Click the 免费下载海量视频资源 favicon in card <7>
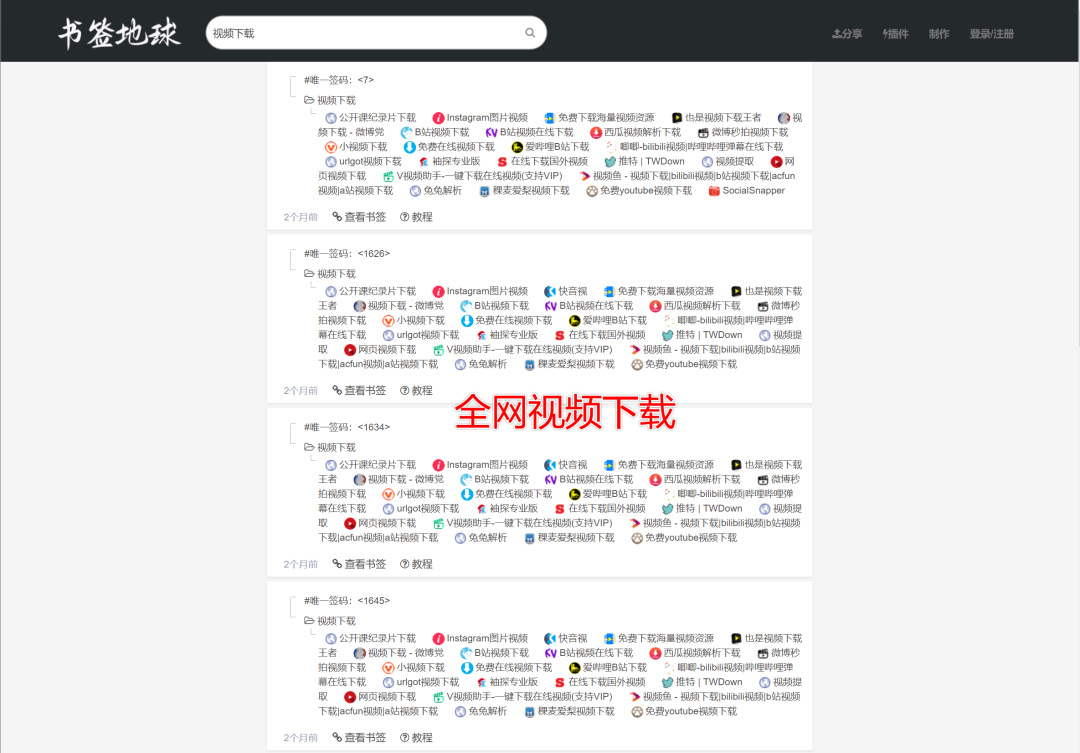Viewport: 1080px width, 753px height. [x=549, y=118]
